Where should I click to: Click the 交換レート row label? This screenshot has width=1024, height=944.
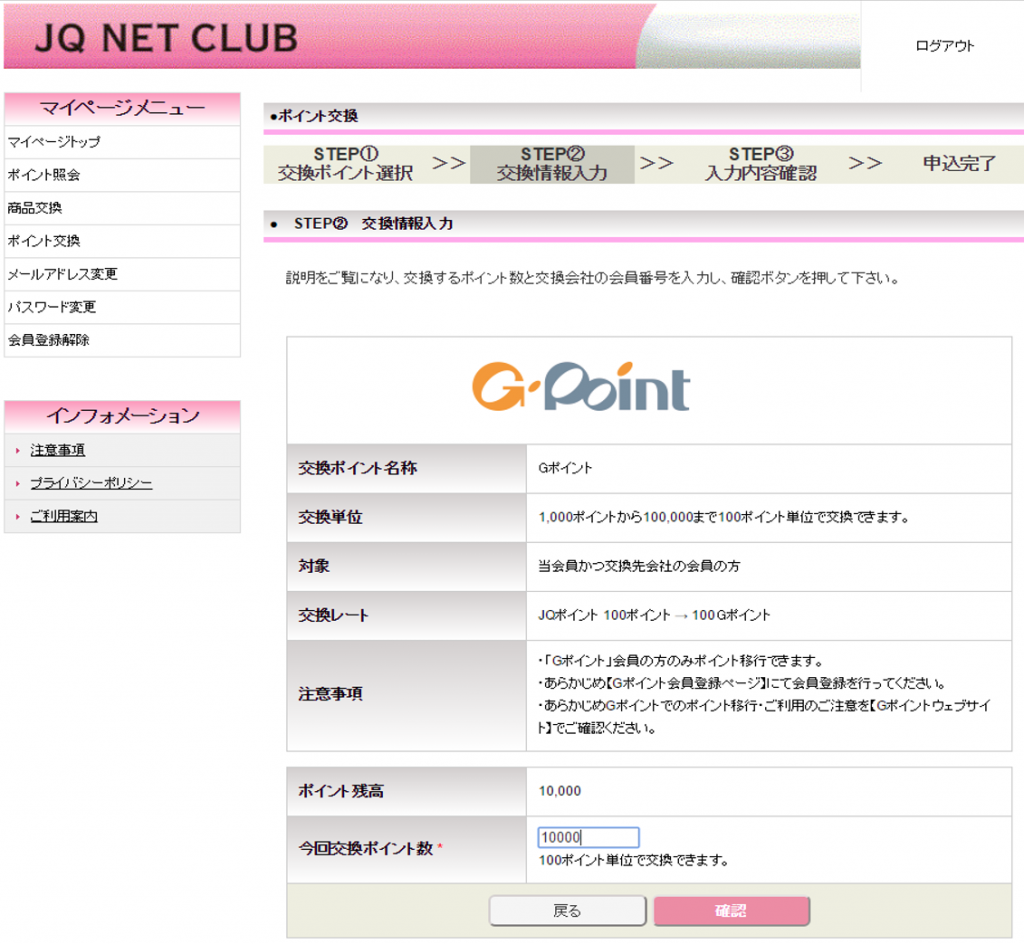[333, 615]
